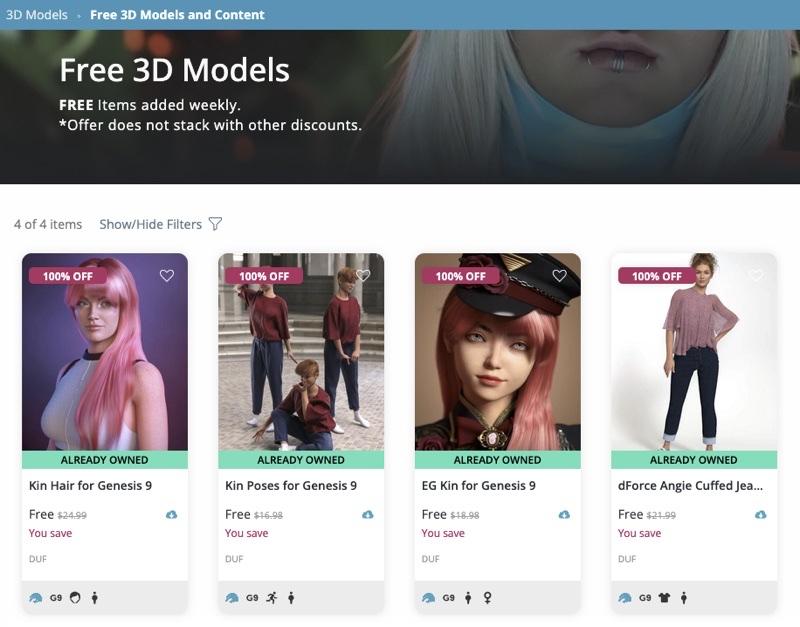Click running pose icon on Kin Poses card

272,597
